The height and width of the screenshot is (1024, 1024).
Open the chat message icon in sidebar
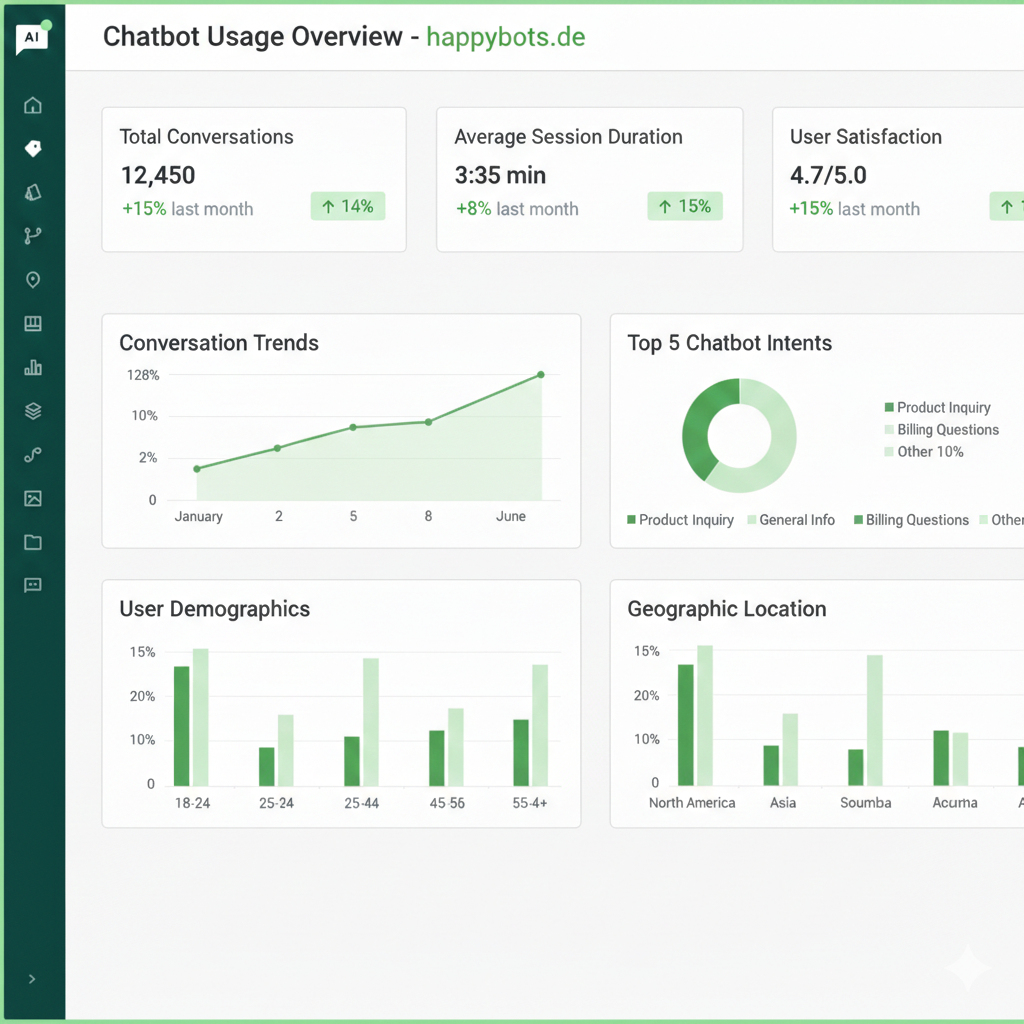[33, 585]
